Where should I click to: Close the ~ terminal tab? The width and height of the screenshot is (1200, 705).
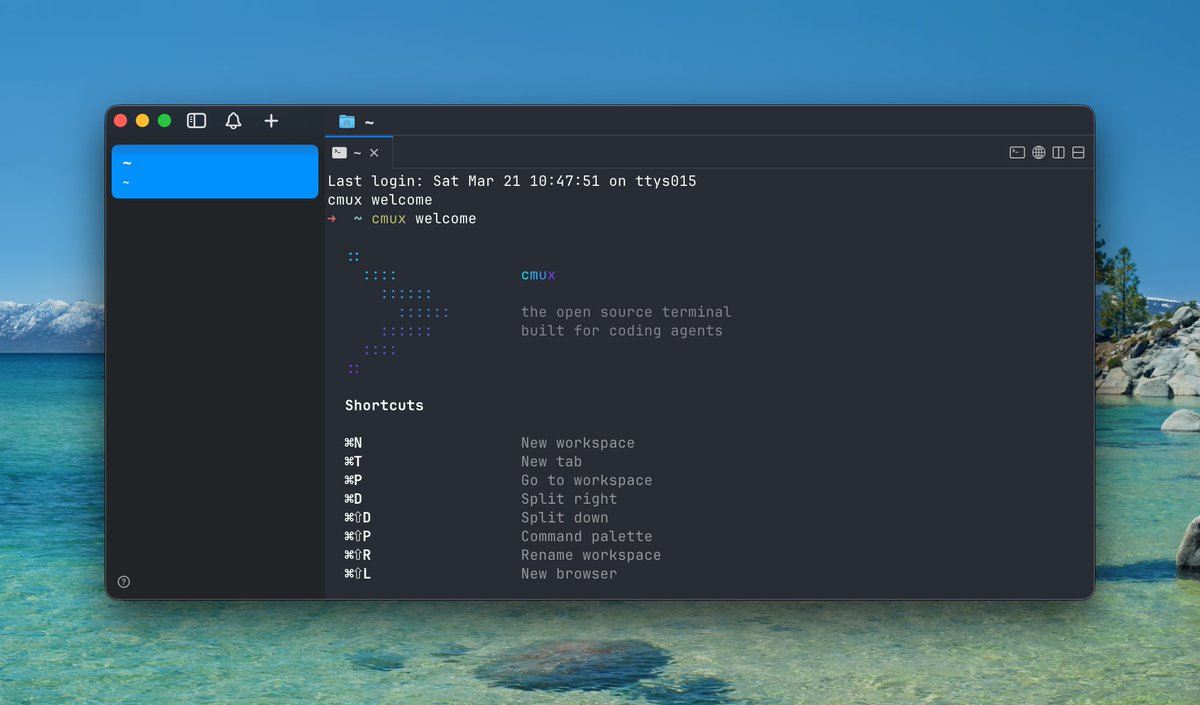[x=374, y=153]
